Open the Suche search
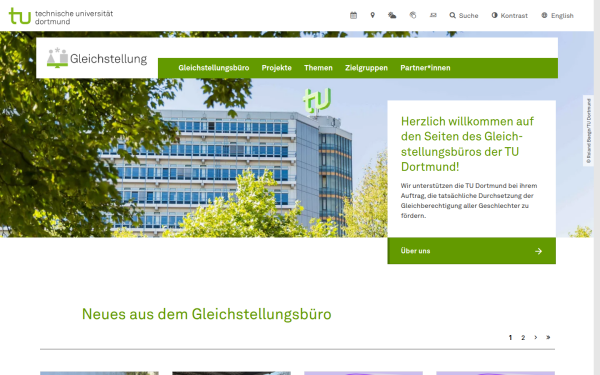Screen dimensions: 600x375 (464, 16)
